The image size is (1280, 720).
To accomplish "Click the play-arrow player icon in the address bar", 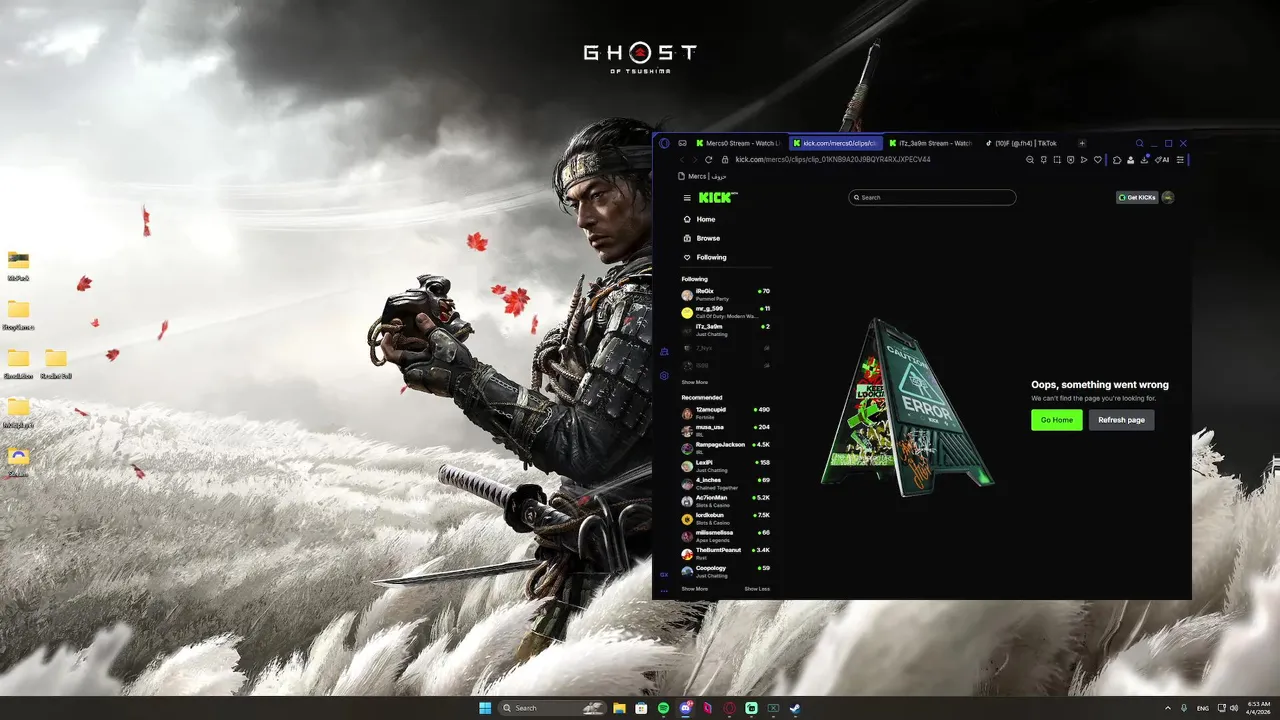I will pos(1084,160).
